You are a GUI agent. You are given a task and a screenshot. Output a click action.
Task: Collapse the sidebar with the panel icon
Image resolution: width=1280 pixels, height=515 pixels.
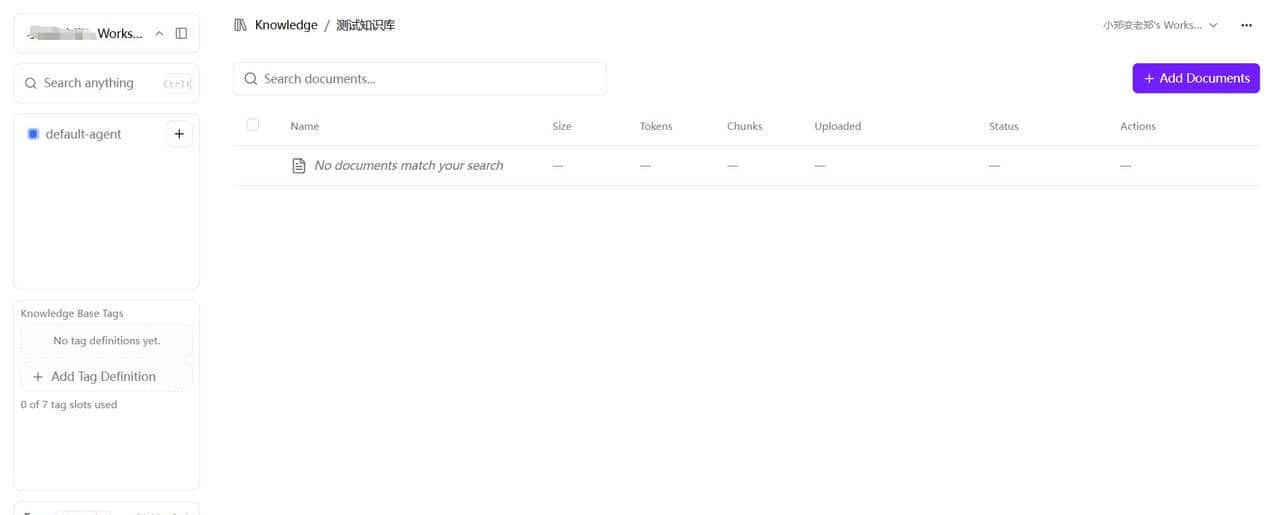181,33
